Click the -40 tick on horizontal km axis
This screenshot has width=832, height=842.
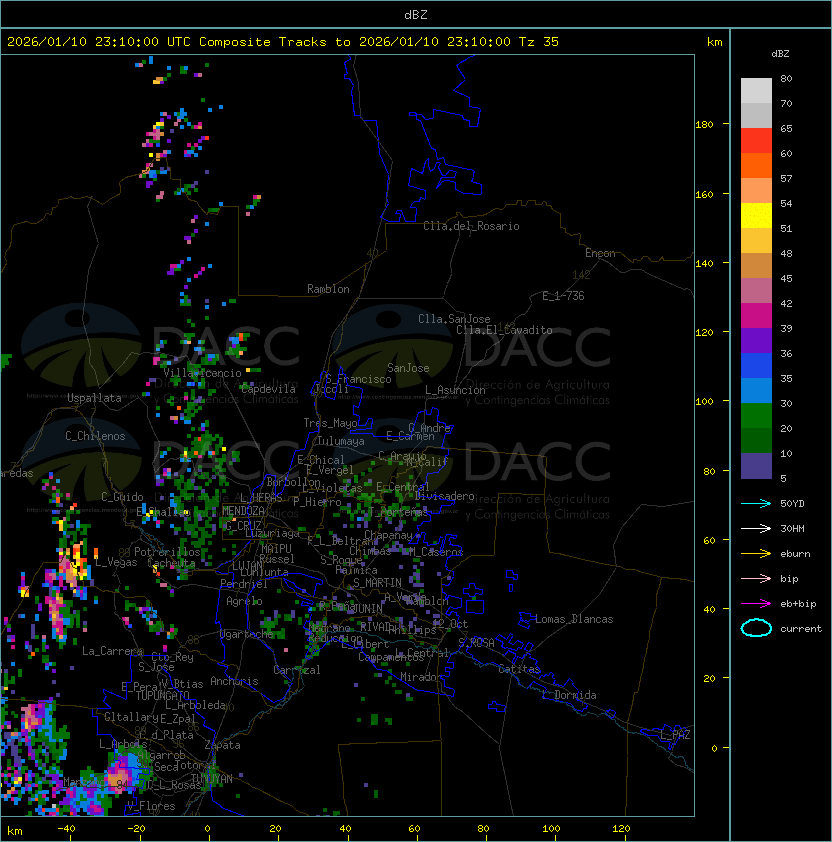[66, 829]
